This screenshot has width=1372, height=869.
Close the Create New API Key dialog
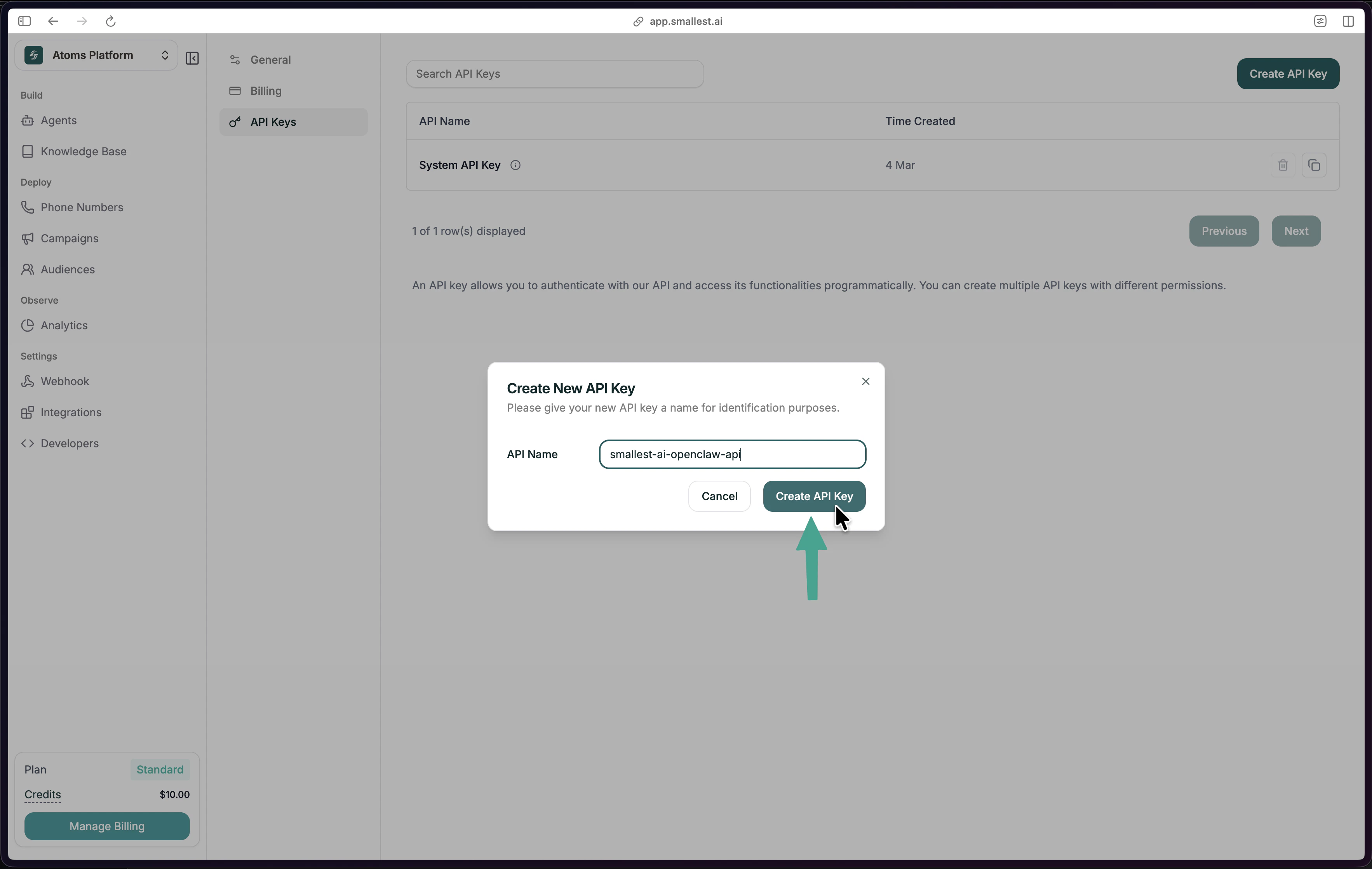tap(865, 381)
